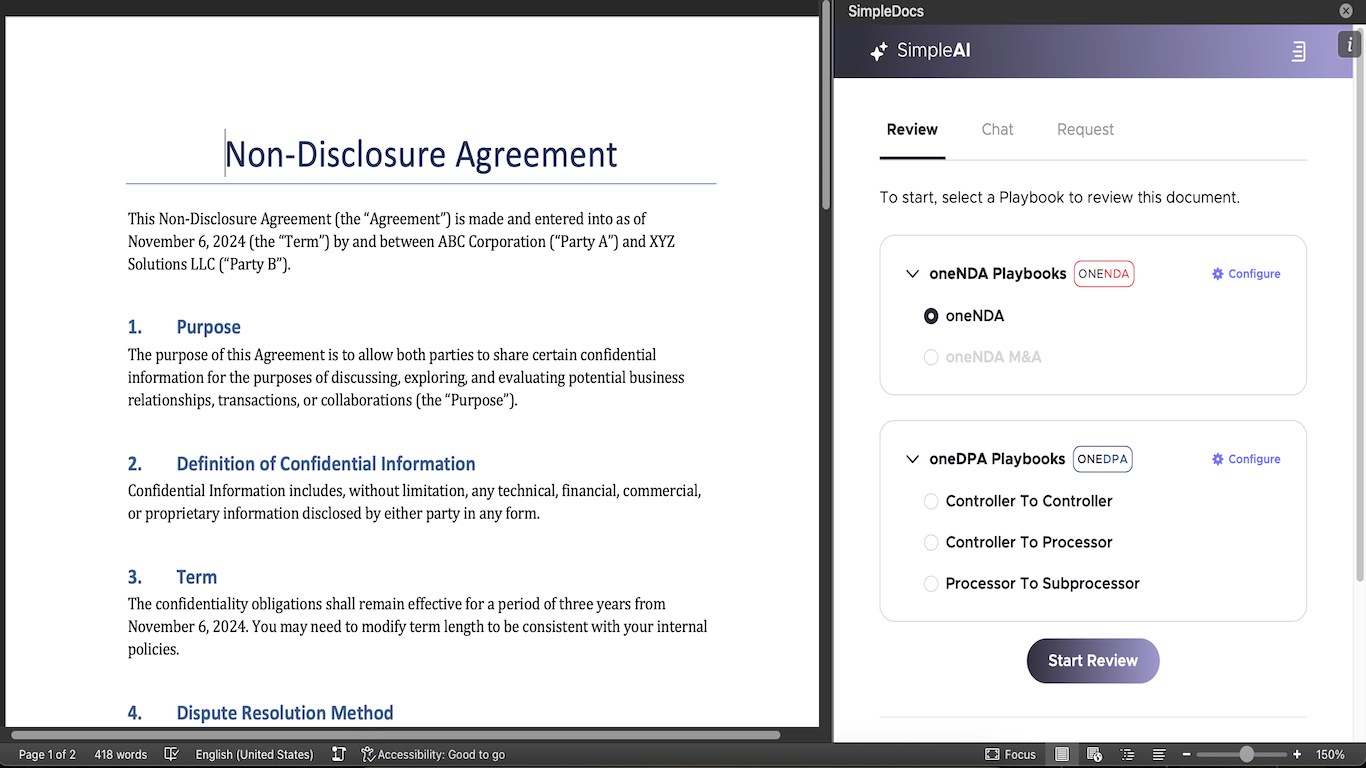The width and height of the screenshot is (1366, 768).
Task: Click the SimpleAI sparkle logo icon
Action: coord(878,52)
